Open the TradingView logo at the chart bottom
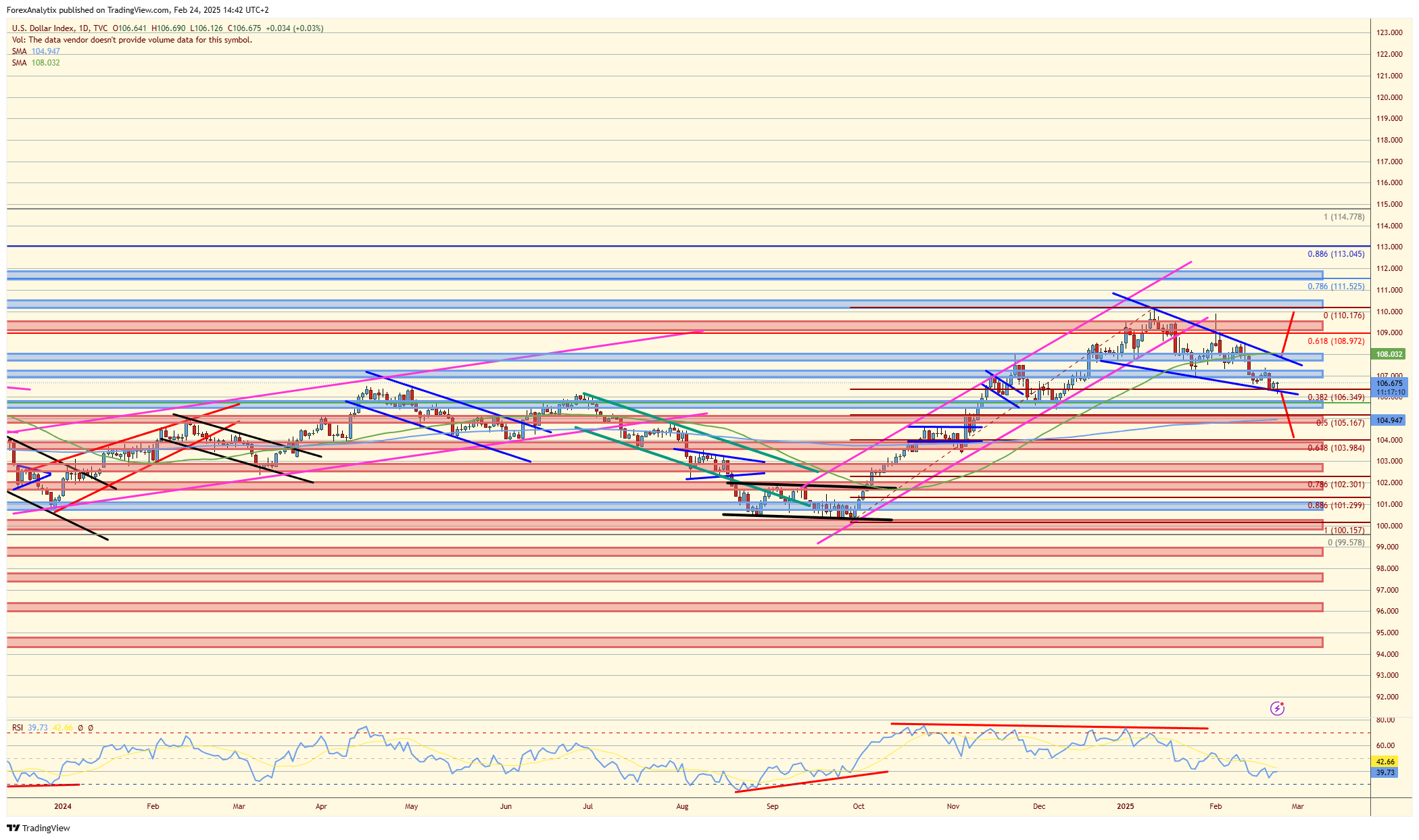The width and height of the screenshot is (1419, 840). click(39, 828)
